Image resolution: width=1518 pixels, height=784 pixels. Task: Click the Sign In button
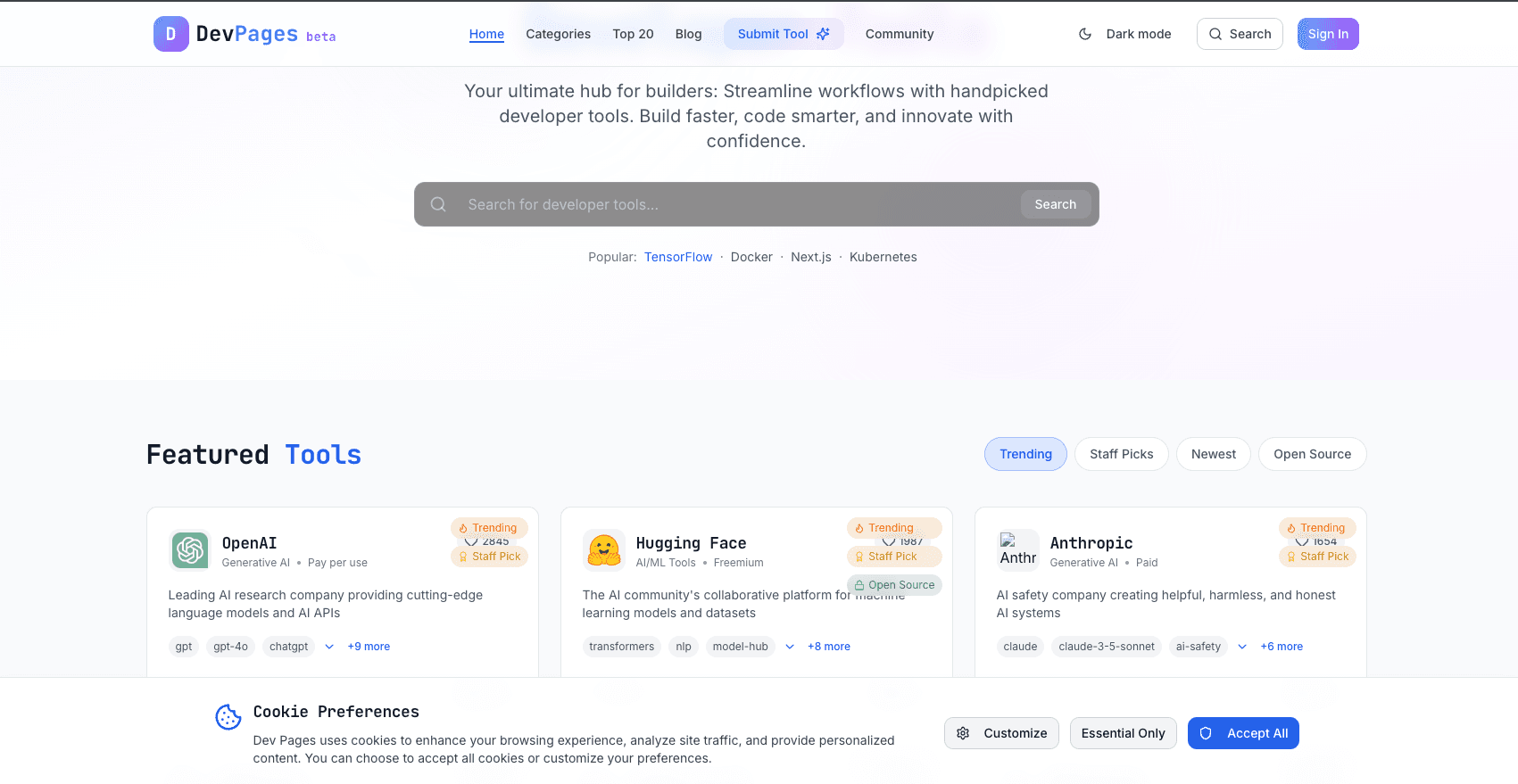click(x=1328, y=34)
